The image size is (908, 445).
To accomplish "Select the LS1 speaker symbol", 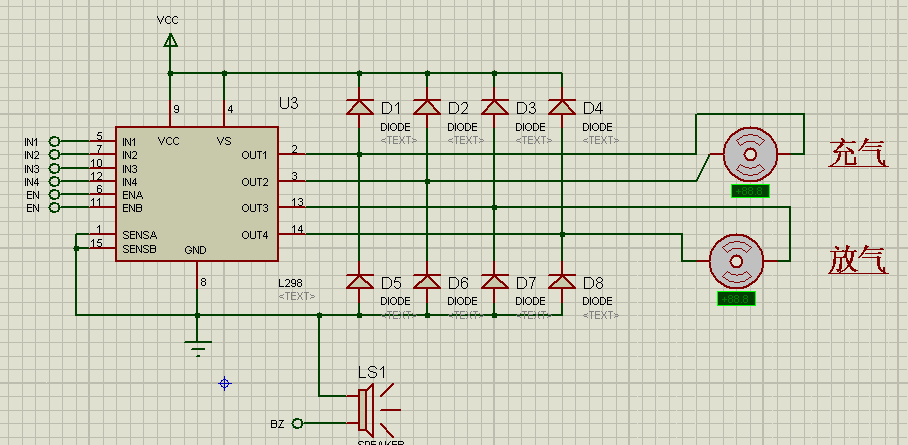I will 378,410.
